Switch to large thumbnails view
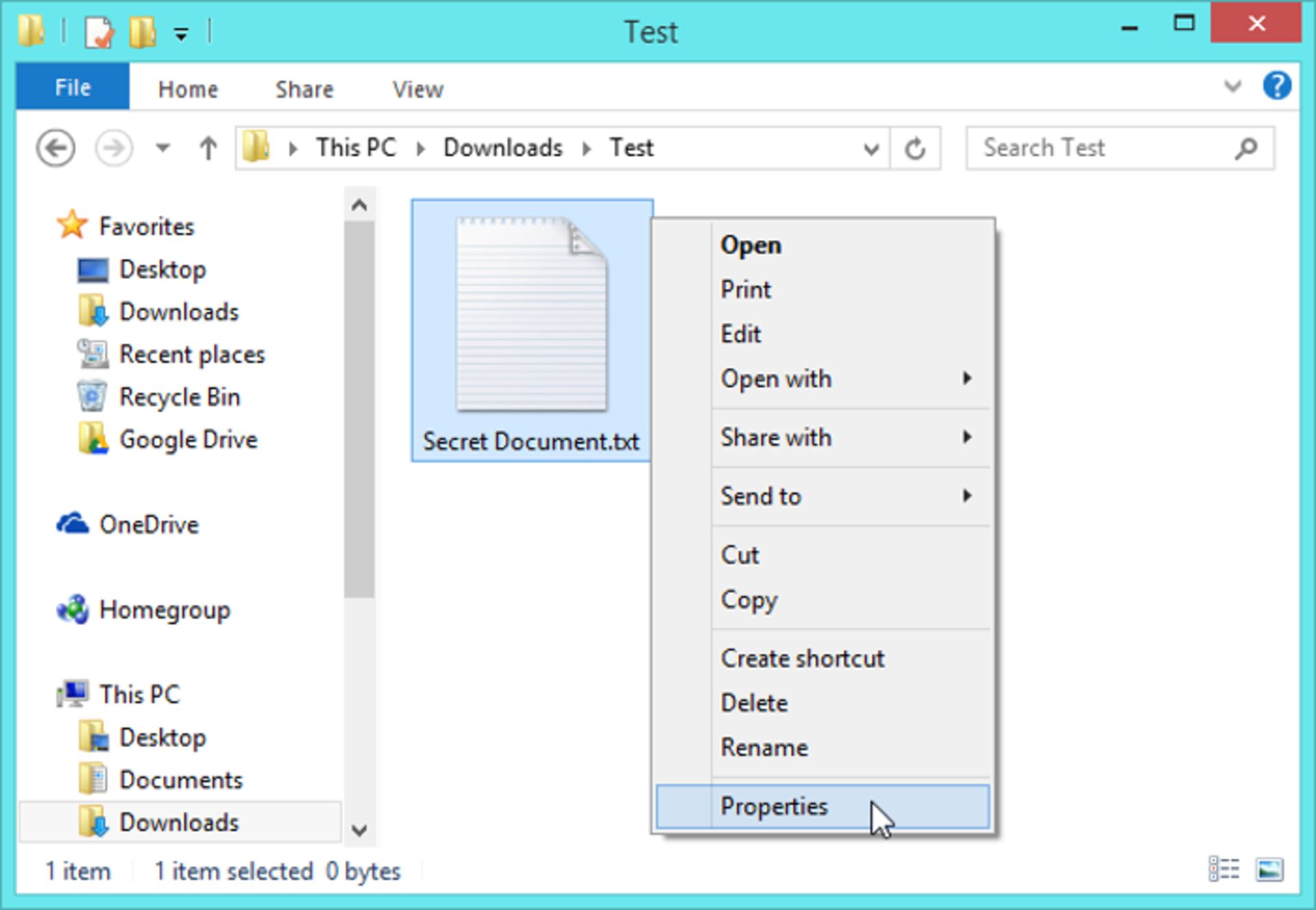The height and width of the screenshot is (910, 1316). click(x=1269, y=869)
